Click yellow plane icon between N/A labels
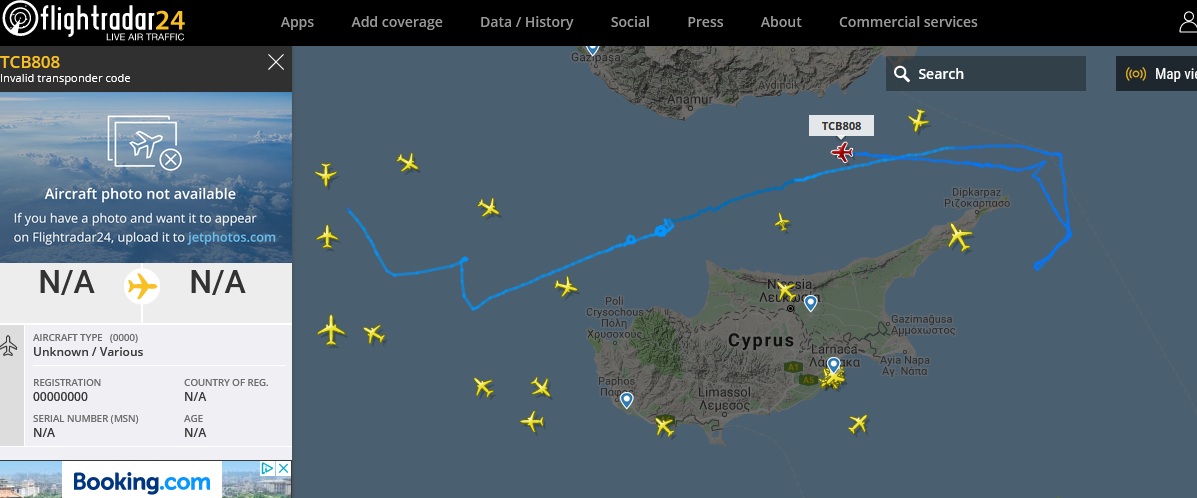The image size is (1197, 498). (143, 286)
